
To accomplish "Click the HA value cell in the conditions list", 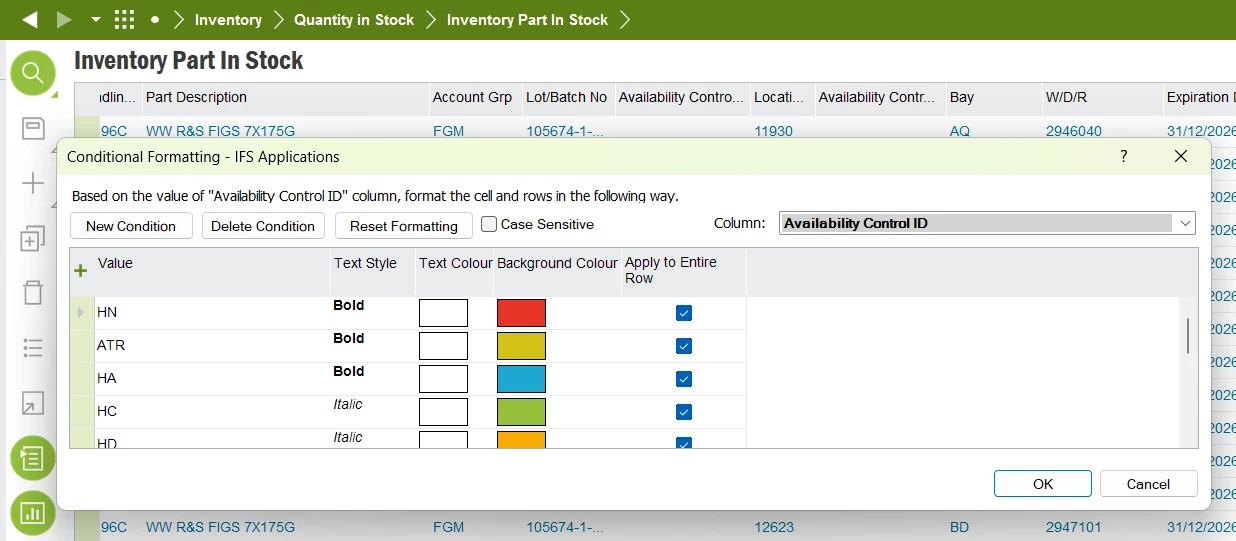I will point(210,378).
